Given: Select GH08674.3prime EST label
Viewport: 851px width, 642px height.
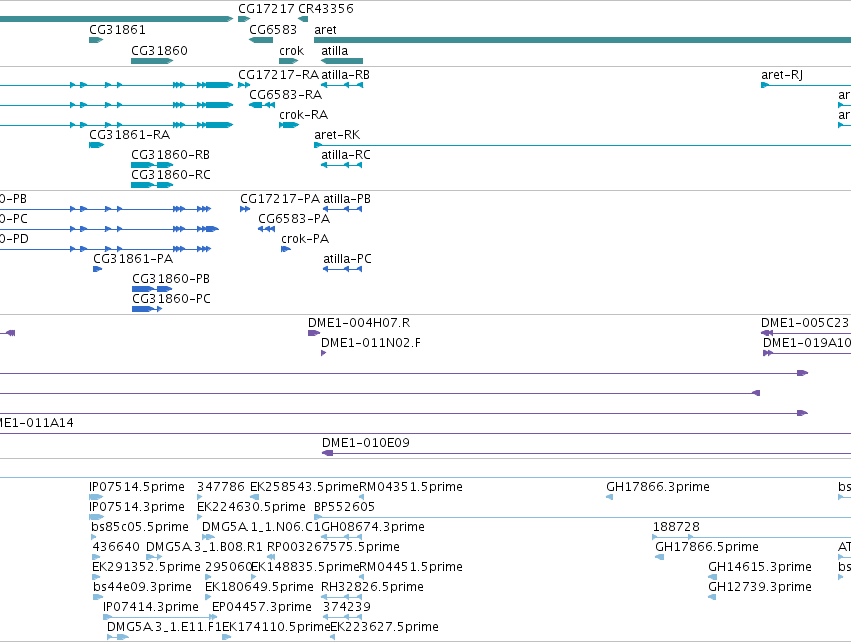Looking at the screenshot, I should point(373,527).
